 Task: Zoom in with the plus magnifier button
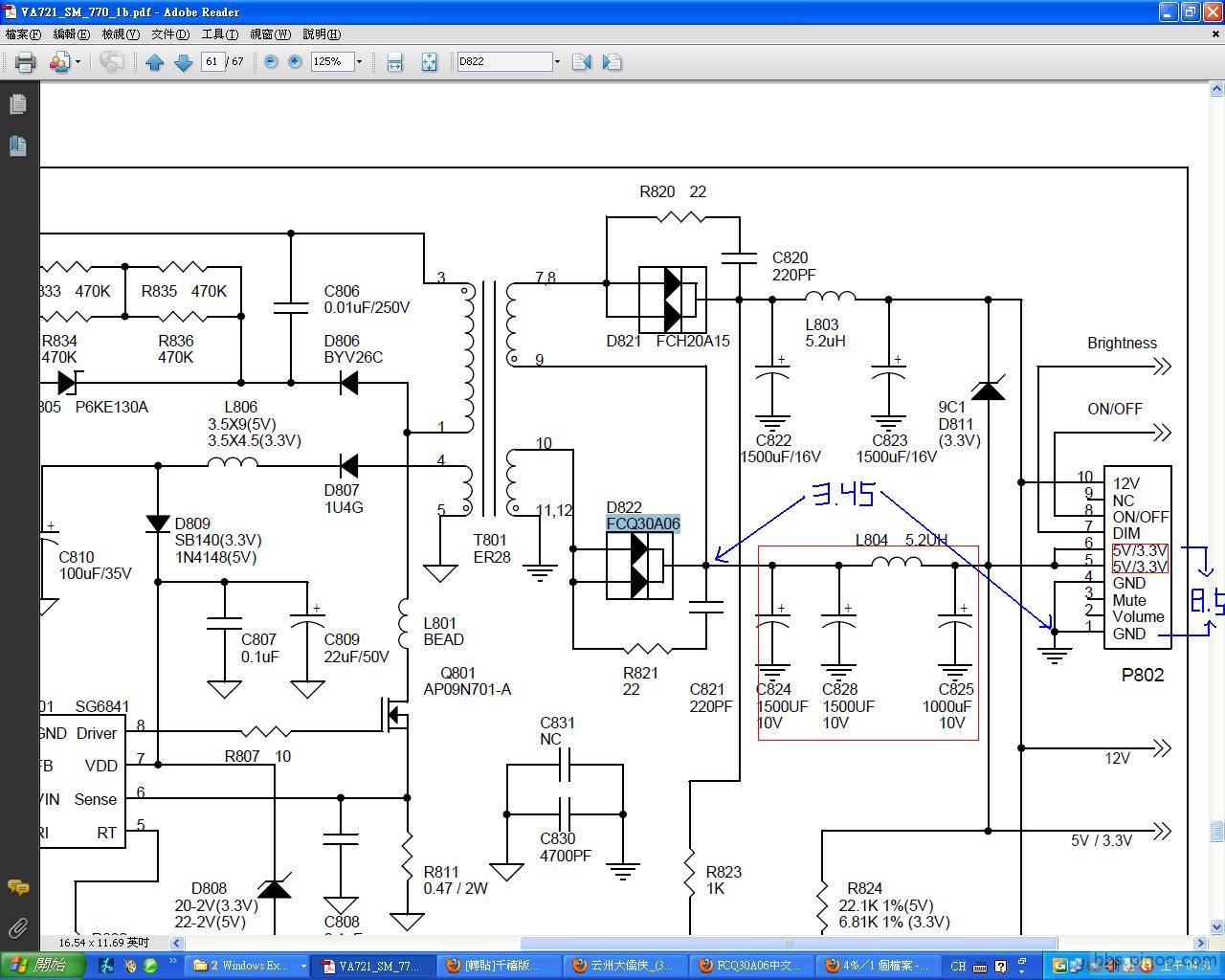(296, 61)
